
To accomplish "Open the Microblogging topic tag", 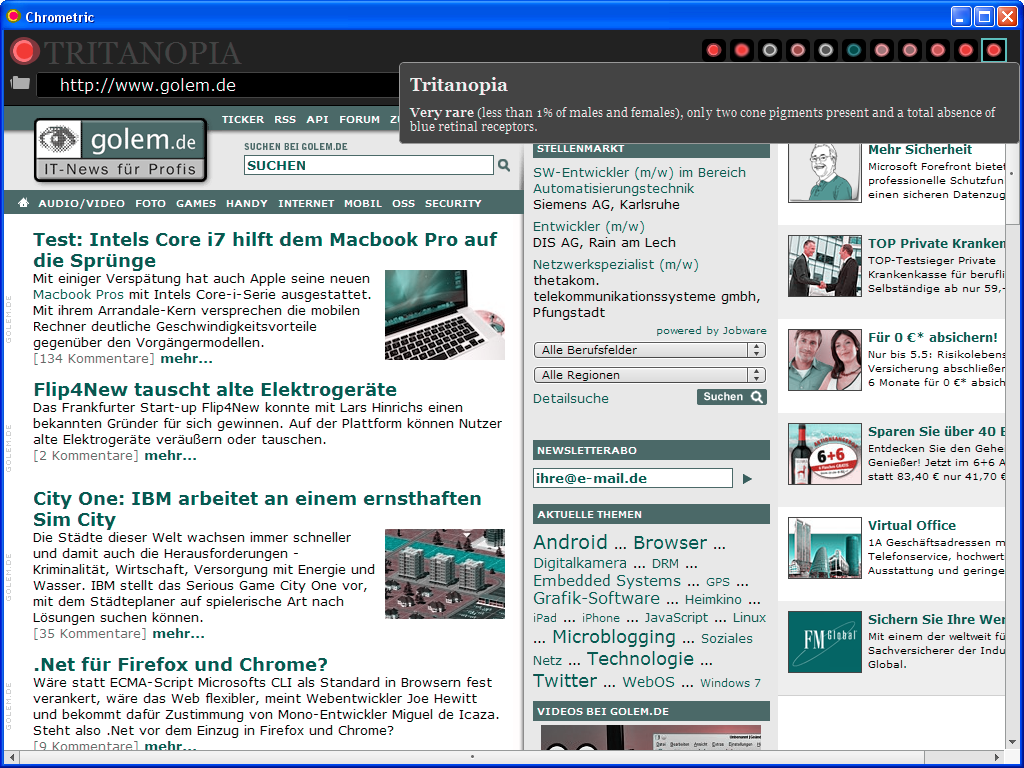I will coord(614,637).
